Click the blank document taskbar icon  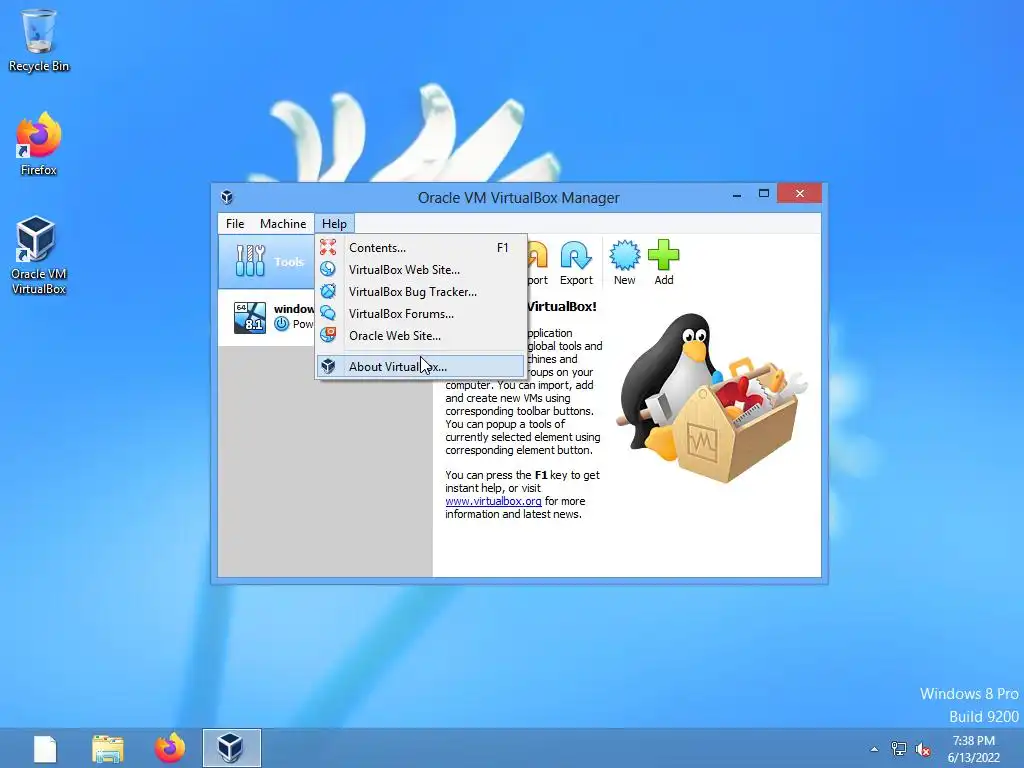(x=45, y=748)
